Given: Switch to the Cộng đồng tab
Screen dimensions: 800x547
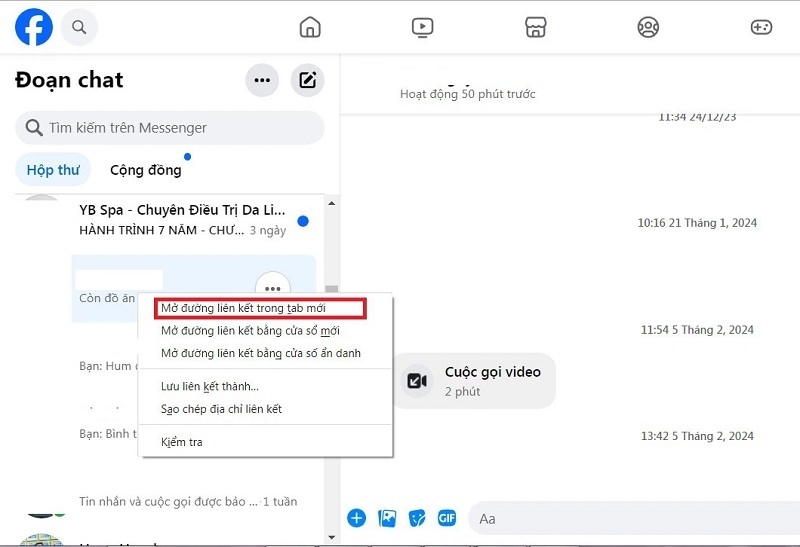Looking at the screenshot, I should coord(146,170).
